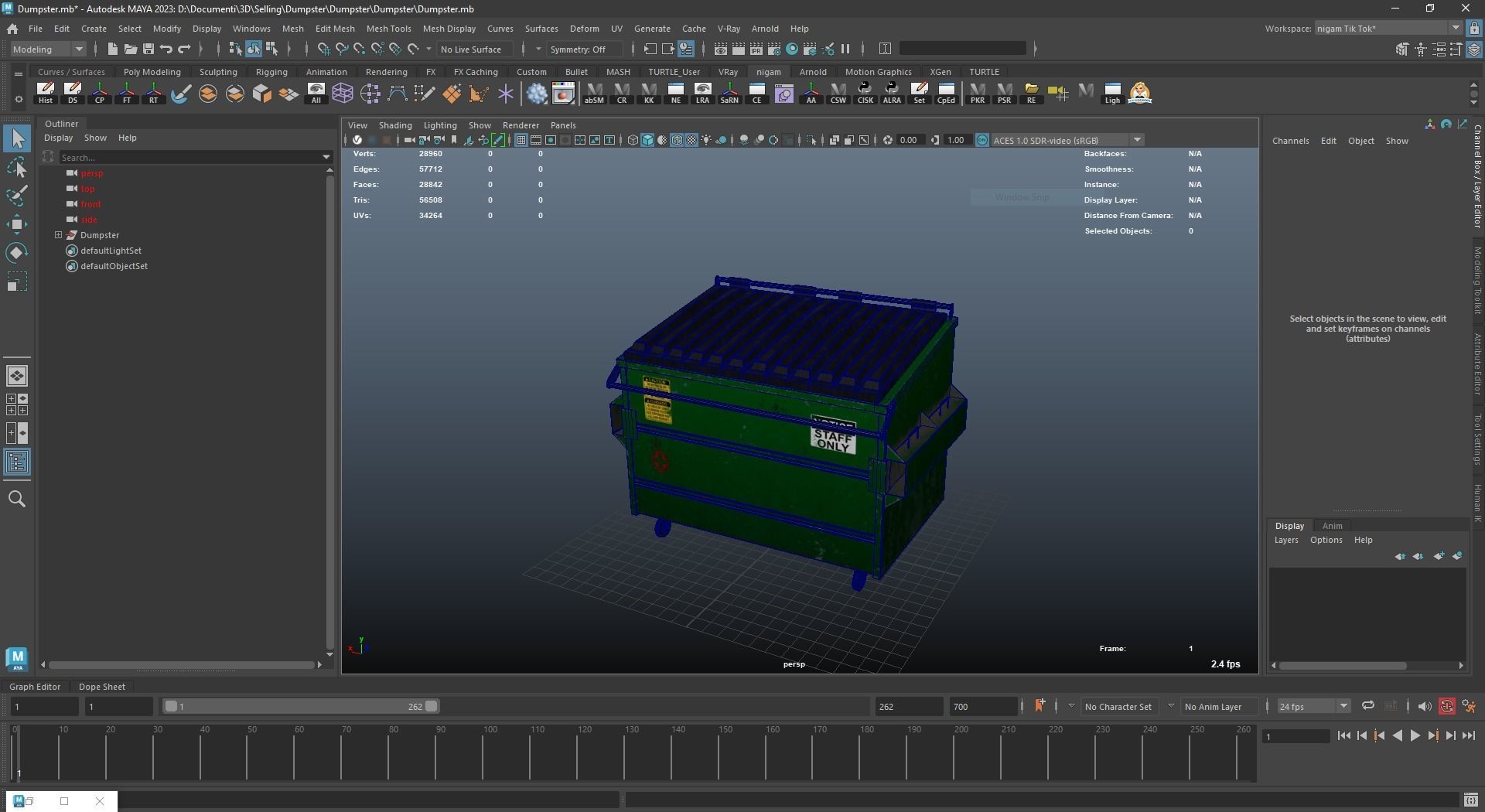Viewport: 1485px width, 812px height.
Task: Choose the Paint Selection tool
Action: point(17,196)
